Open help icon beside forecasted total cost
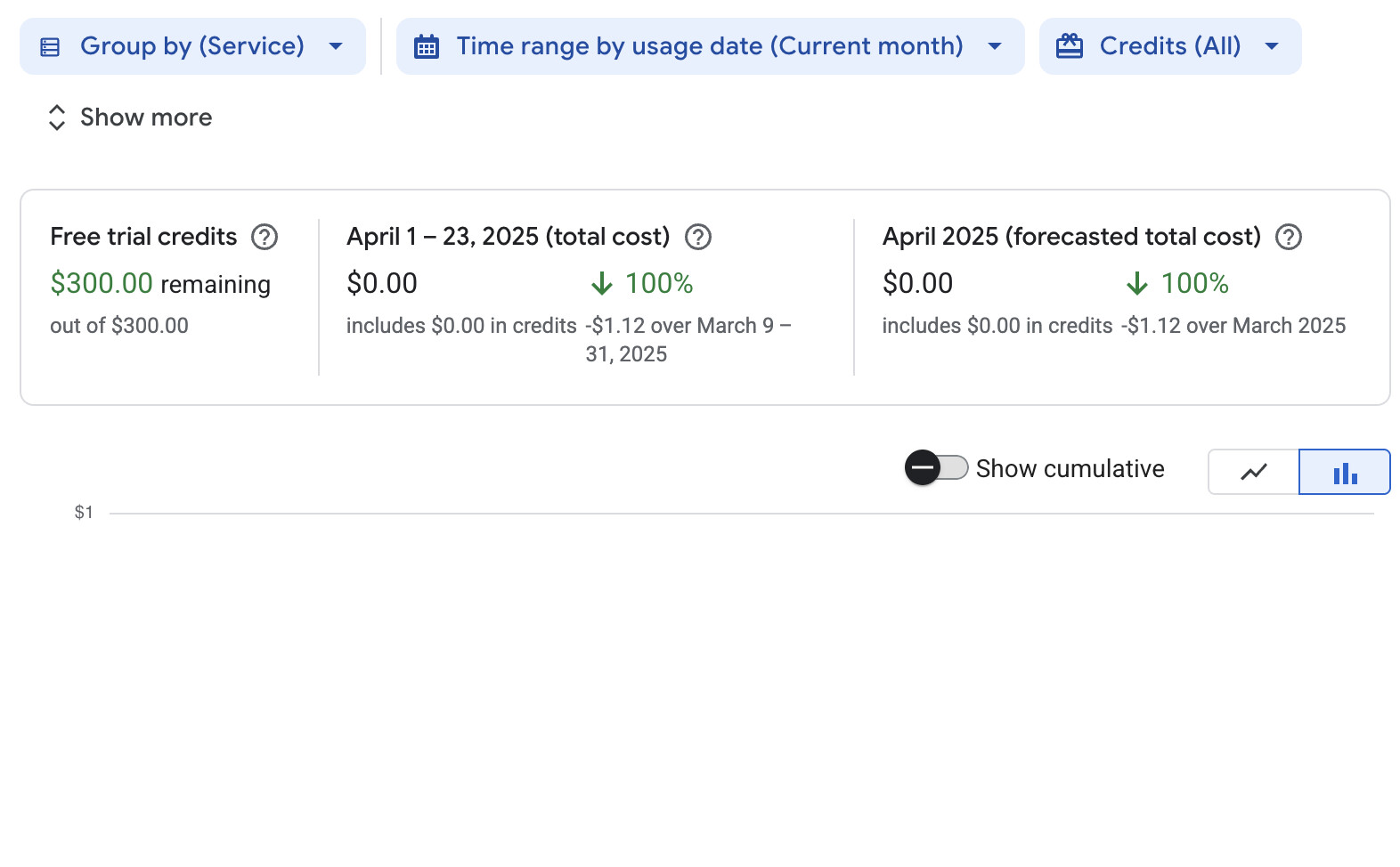Screen dimensions: 1400x867 (x=1288, y=237)
